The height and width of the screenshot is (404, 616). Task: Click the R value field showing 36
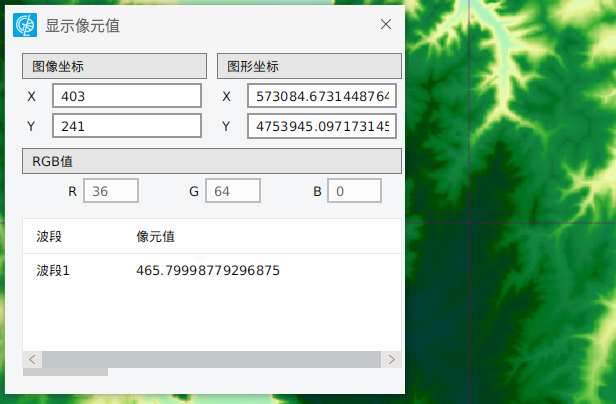coord(110,191)
